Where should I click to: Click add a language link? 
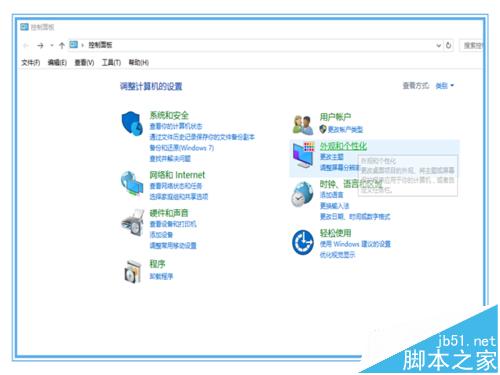tap(331, 195)
